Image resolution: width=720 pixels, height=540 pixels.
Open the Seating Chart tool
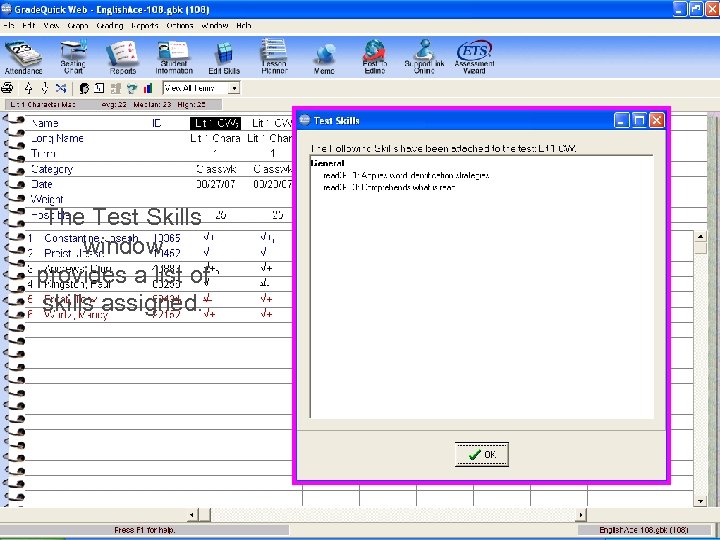[73, 58]
